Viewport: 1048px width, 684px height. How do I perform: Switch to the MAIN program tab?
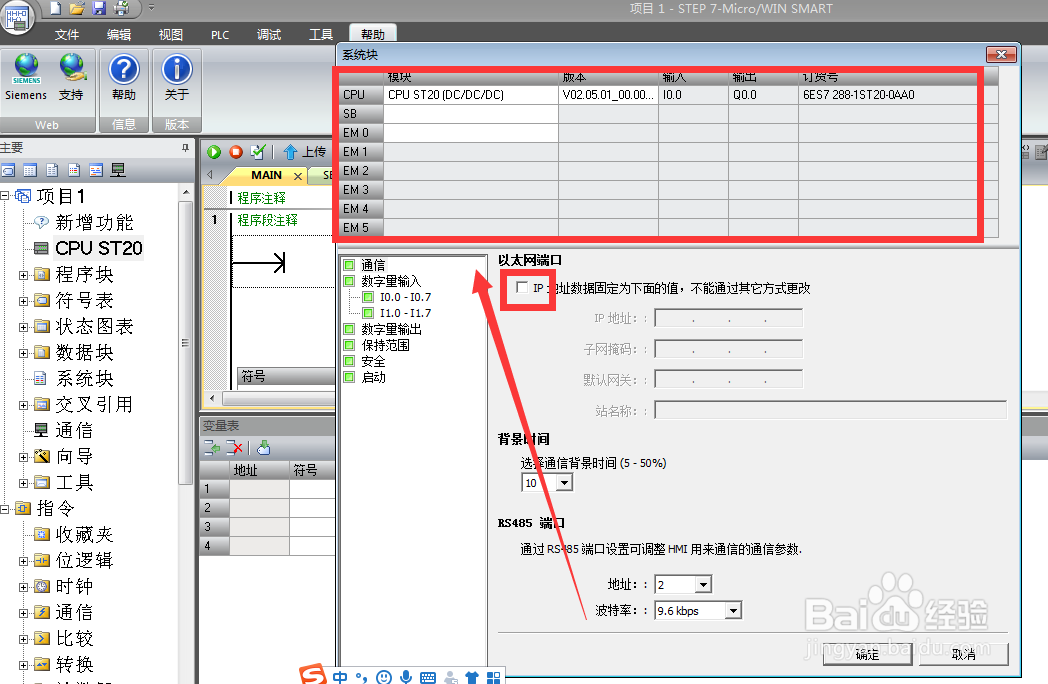pos(266,175)
